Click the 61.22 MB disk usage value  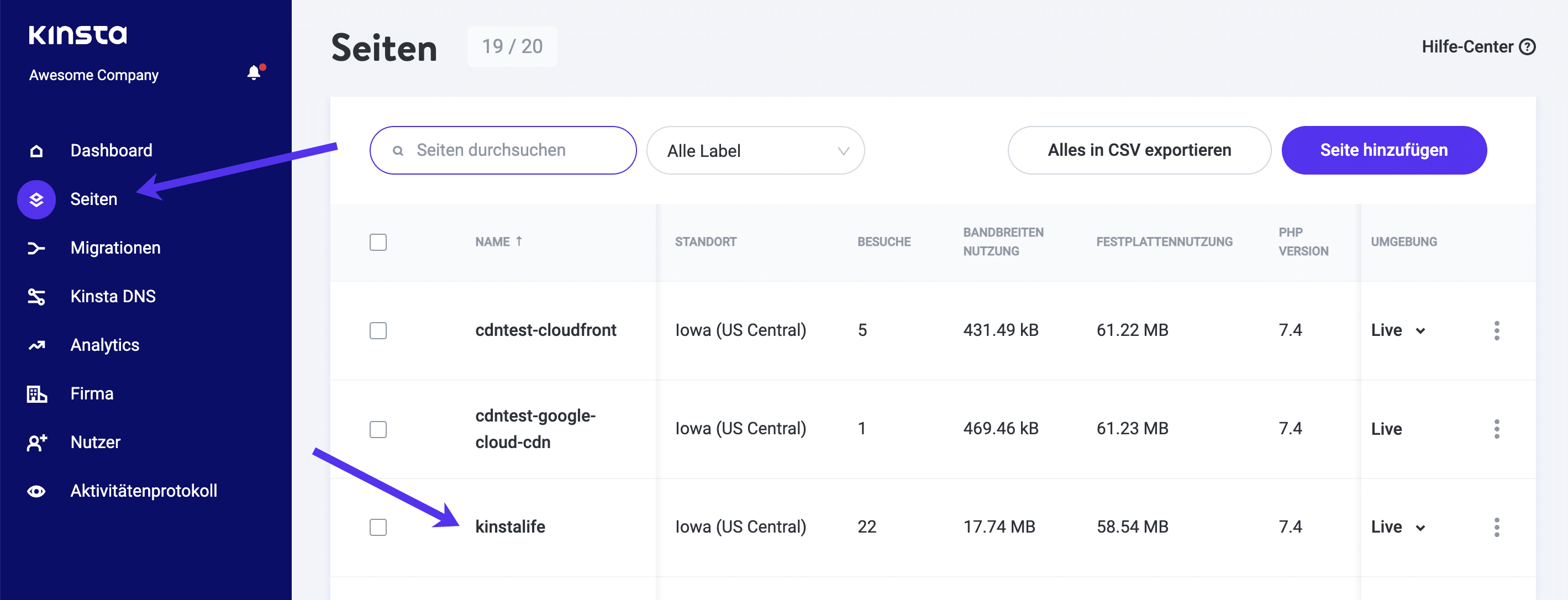pyautogui.click(x=1132, y=330)
